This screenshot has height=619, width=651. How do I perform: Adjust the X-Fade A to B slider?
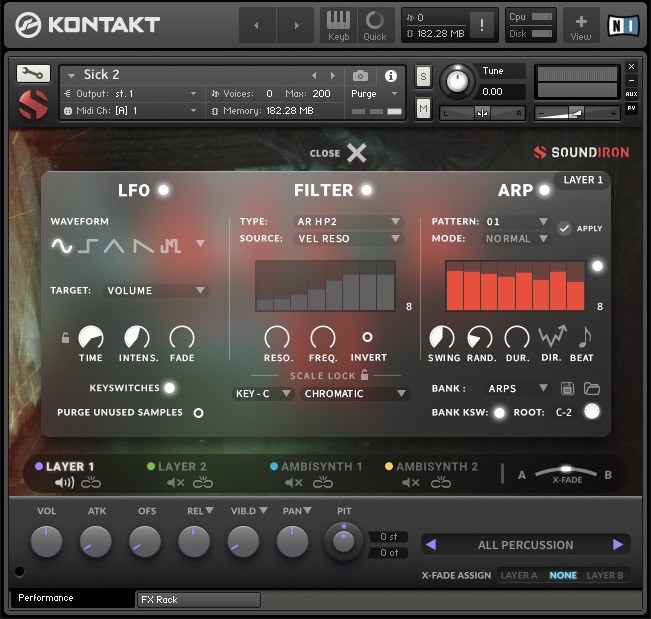(564, 470)
